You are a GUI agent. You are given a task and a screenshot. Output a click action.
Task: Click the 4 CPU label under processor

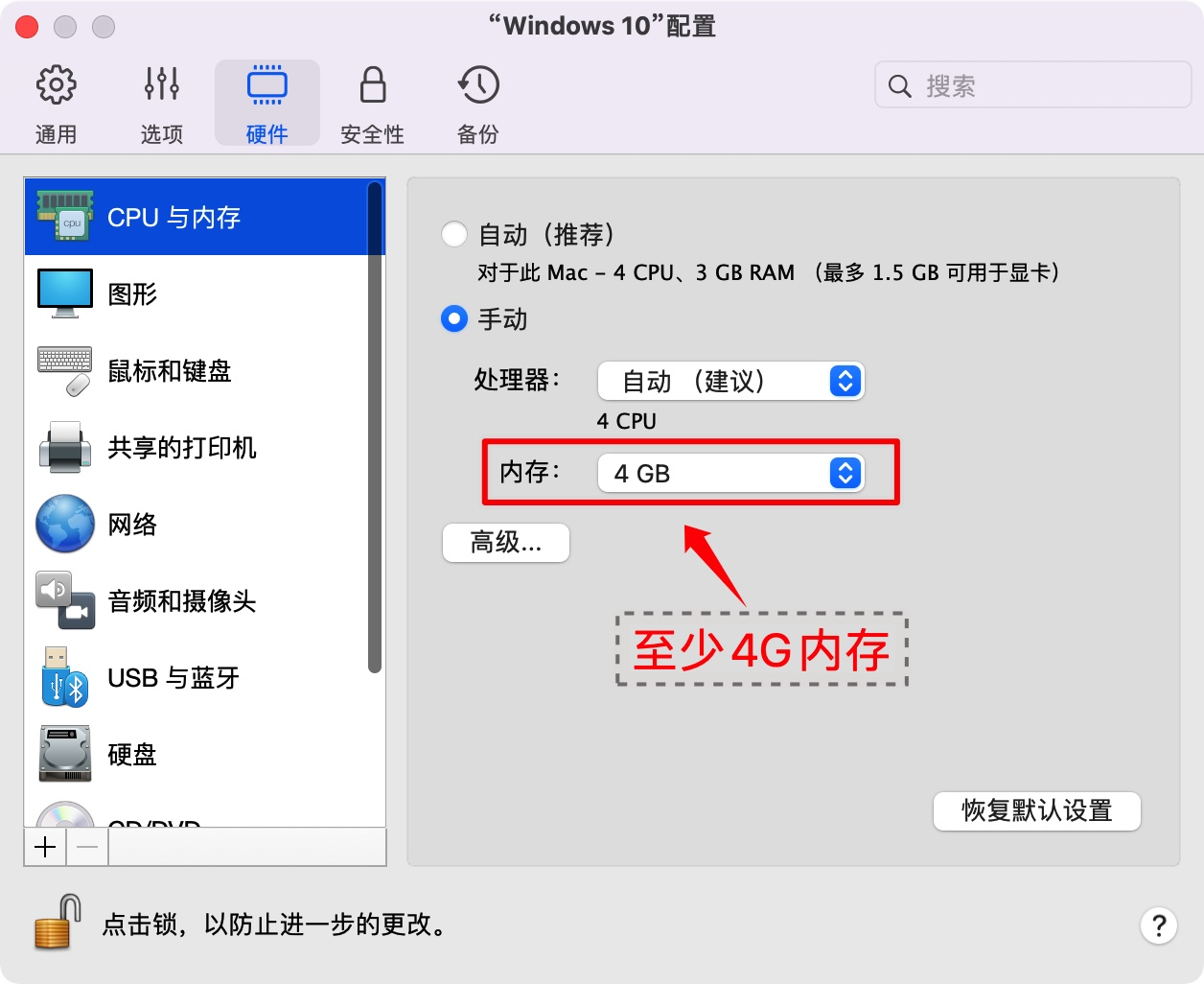click(626, 421)
